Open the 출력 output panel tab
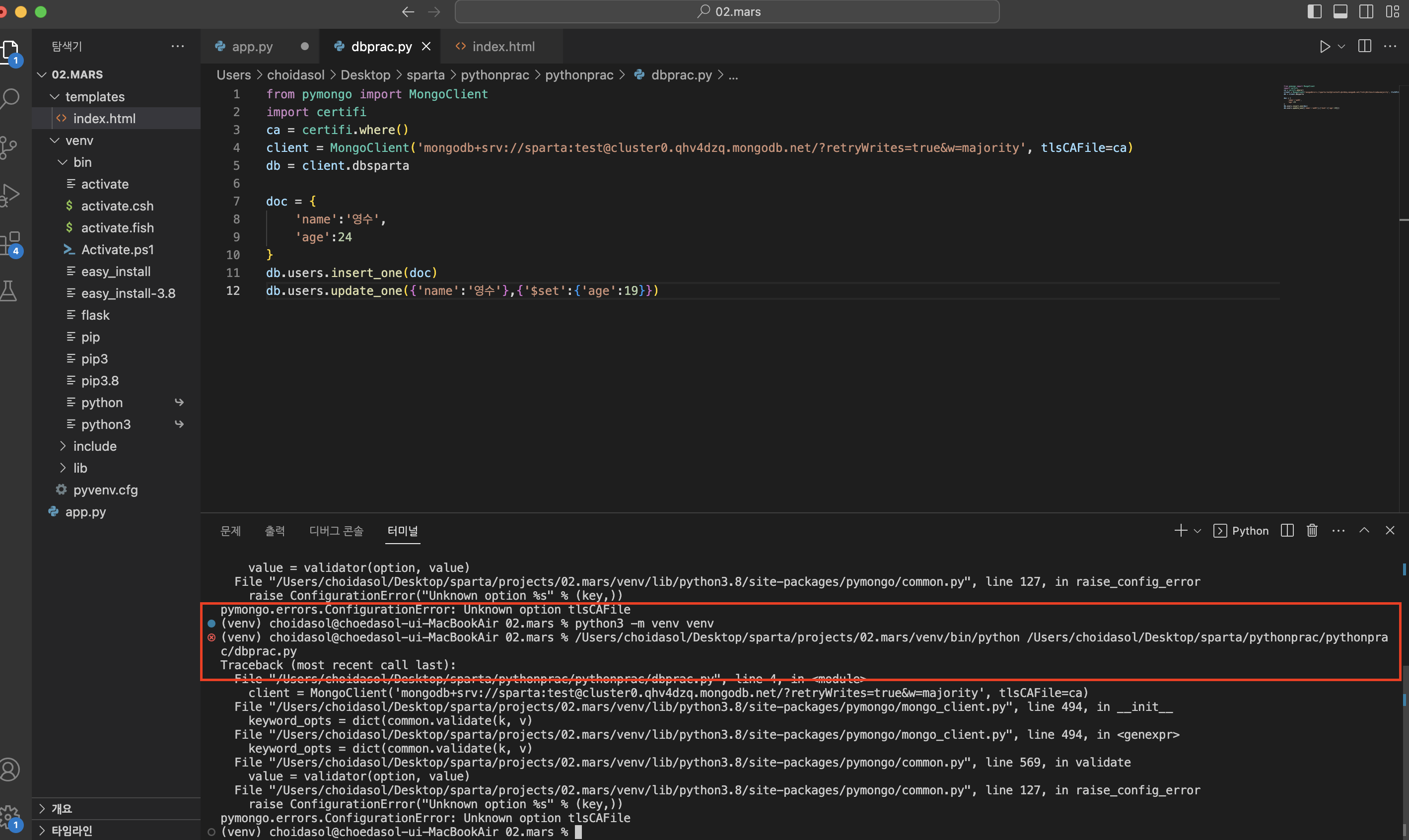 [275, 531]
